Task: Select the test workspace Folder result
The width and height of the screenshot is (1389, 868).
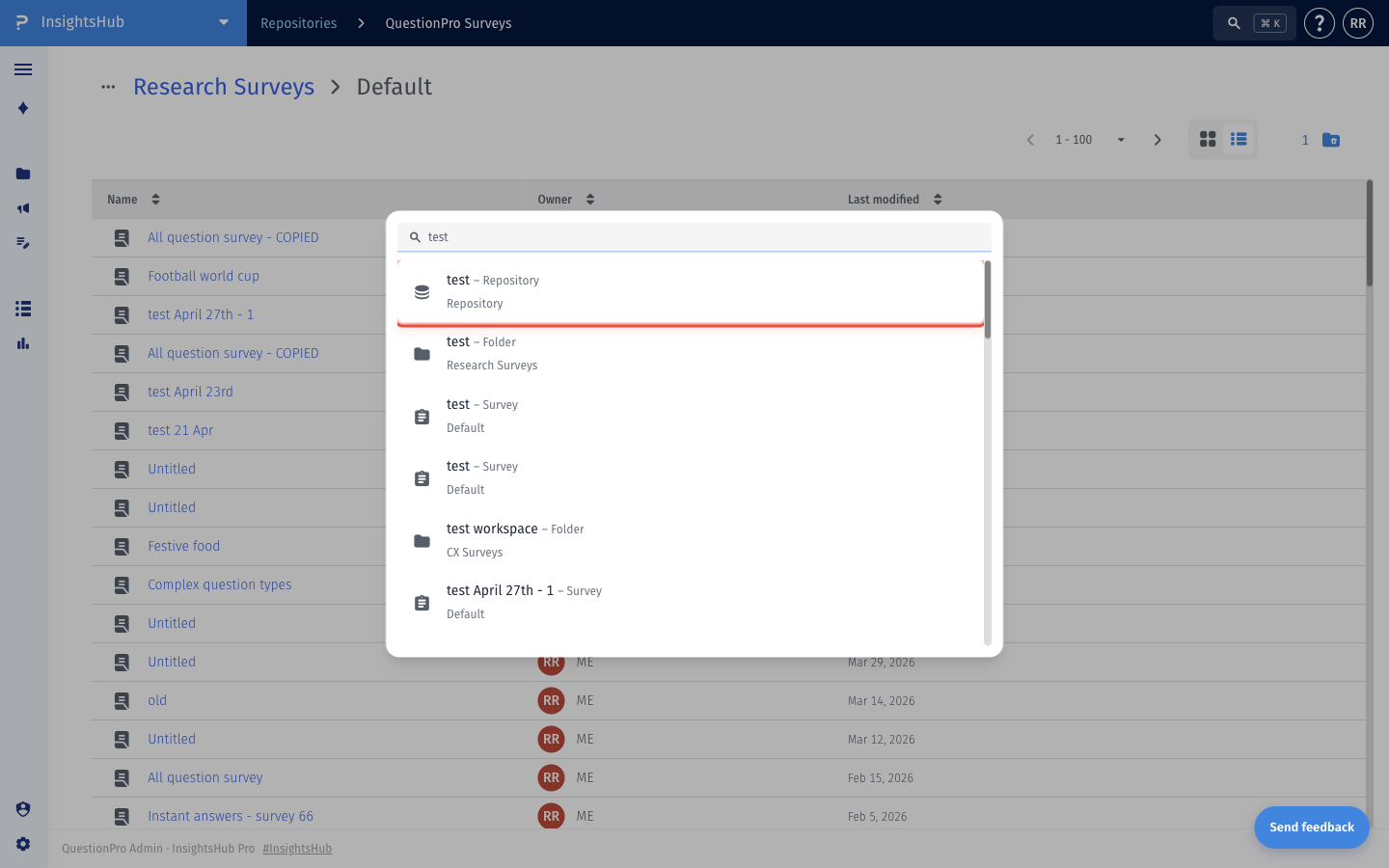Action: [691, 540]
